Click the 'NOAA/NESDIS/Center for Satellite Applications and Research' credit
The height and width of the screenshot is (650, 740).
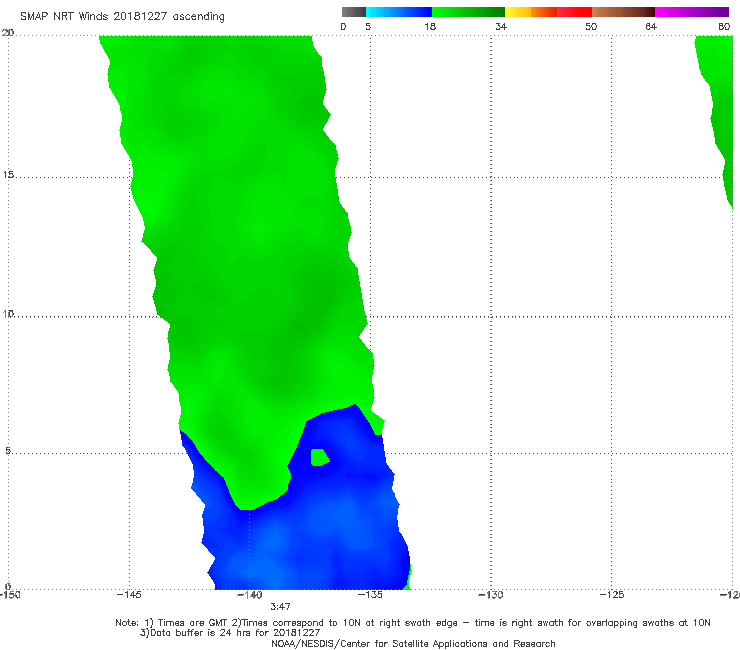[x=413, y=644]
